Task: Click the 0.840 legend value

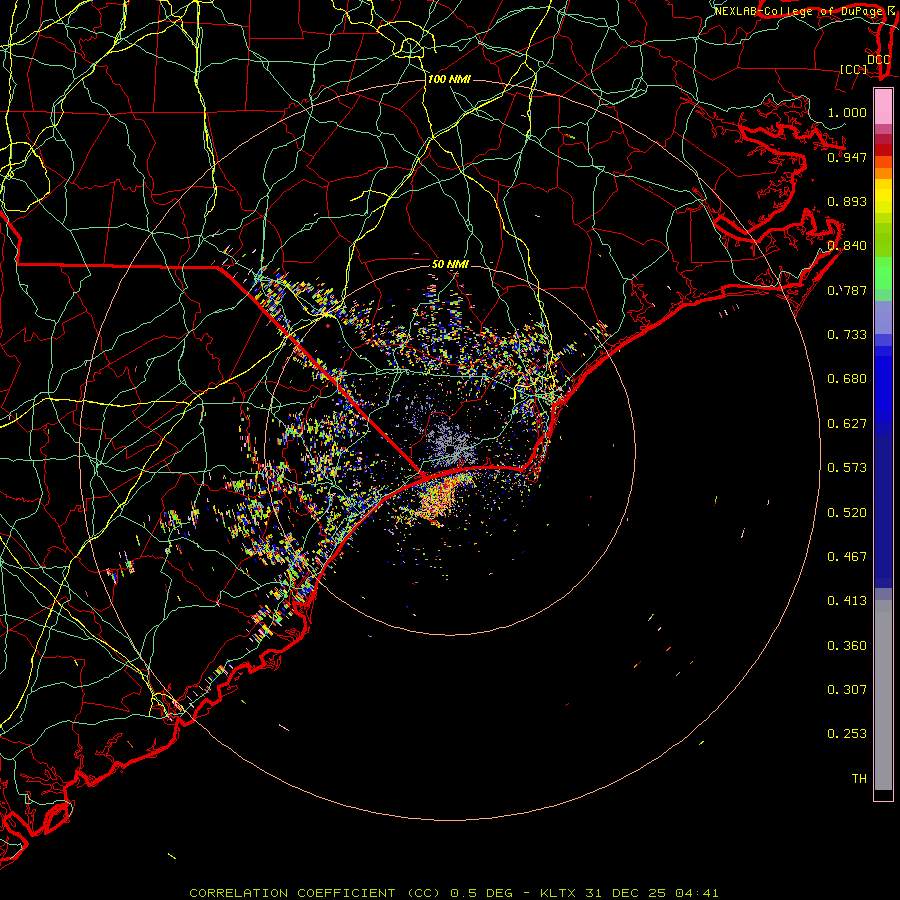Action: point(847,245)
